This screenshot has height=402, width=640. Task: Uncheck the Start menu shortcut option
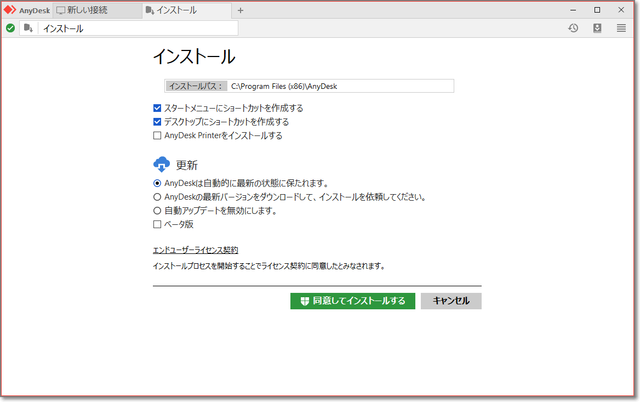pyautogui.click(x=157, y=108)
